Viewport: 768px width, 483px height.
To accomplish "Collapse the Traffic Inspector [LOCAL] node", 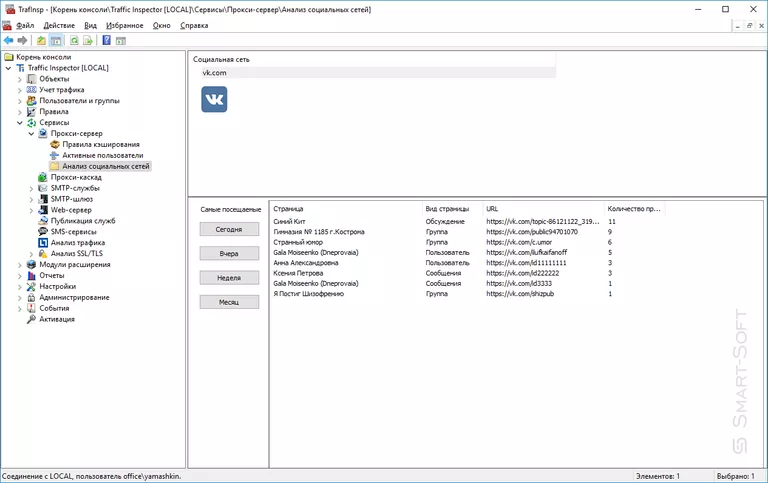I will click(8, 68).
